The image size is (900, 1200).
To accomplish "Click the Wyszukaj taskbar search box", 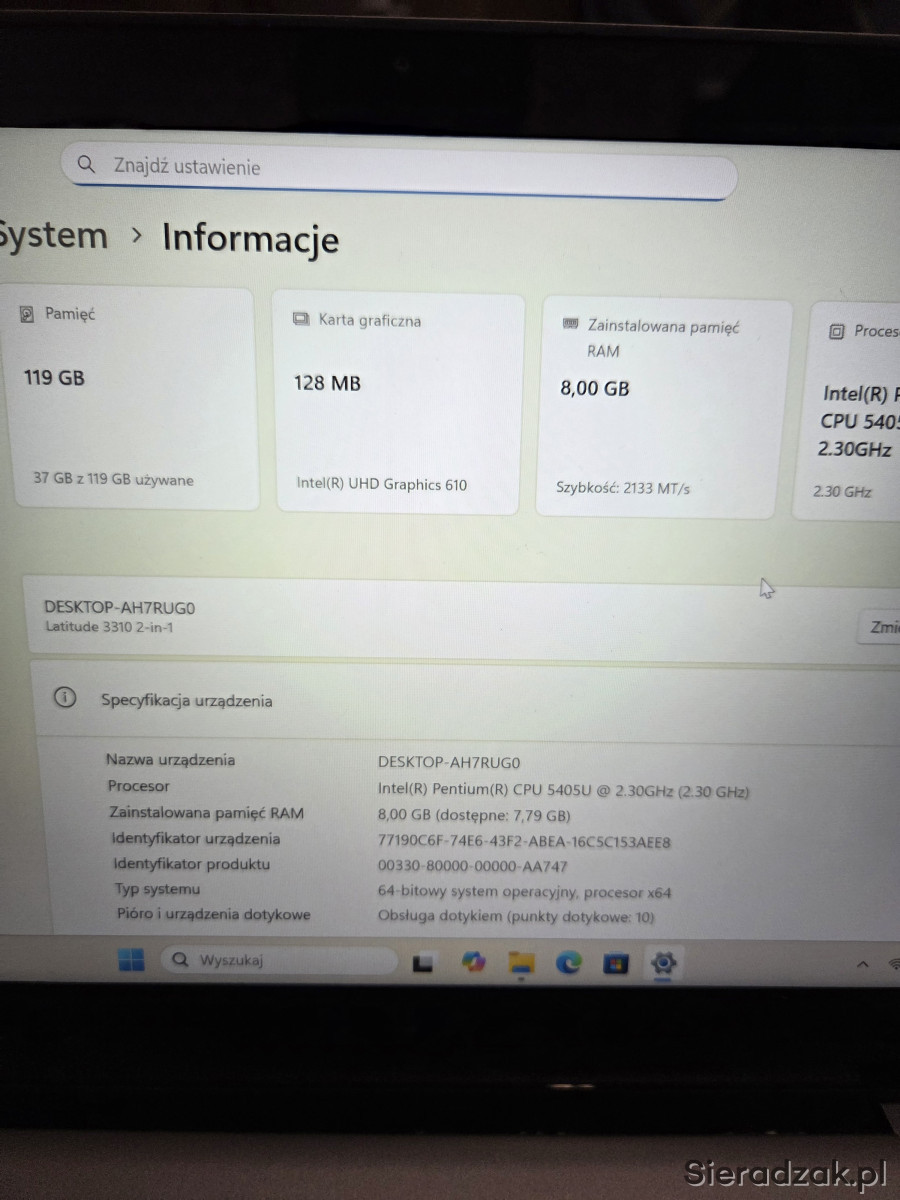I will point(280,960).
